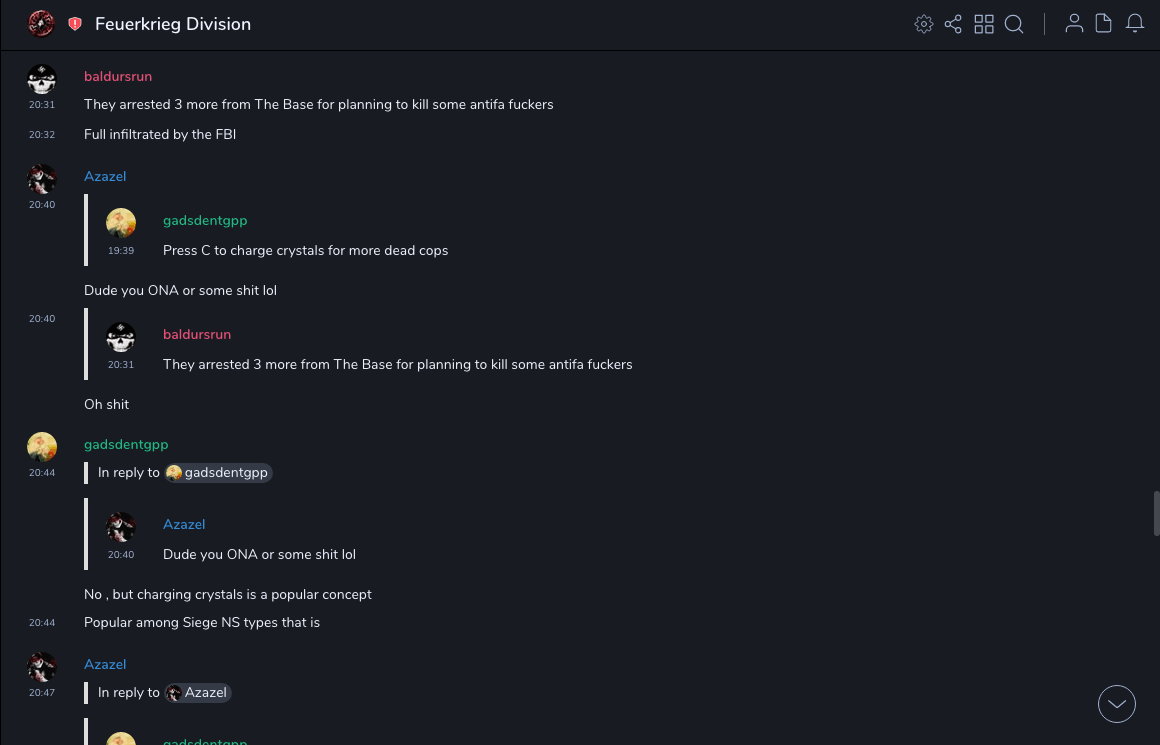
Task: Jump to latest messages with down-chevron button
Action: point(1117,704)
